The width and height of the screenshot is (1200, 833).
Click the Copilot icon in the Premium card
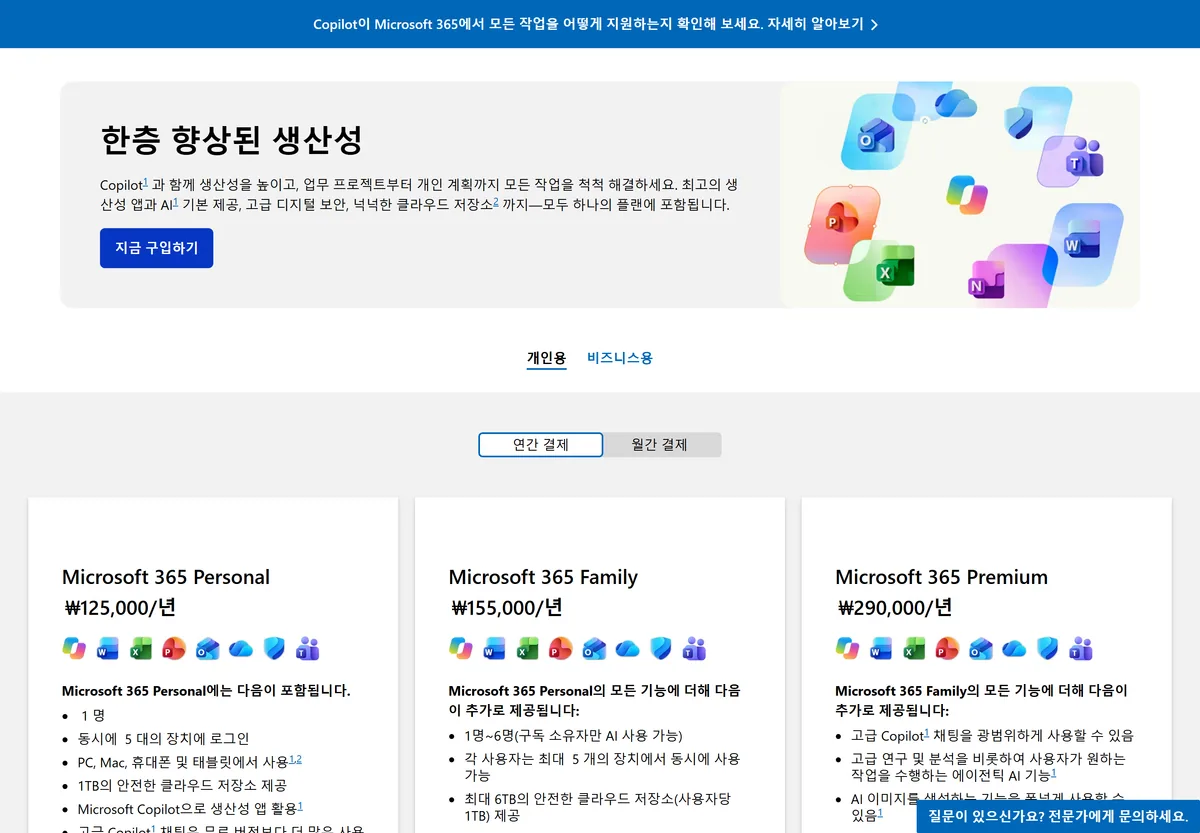(x=847, y=648)
